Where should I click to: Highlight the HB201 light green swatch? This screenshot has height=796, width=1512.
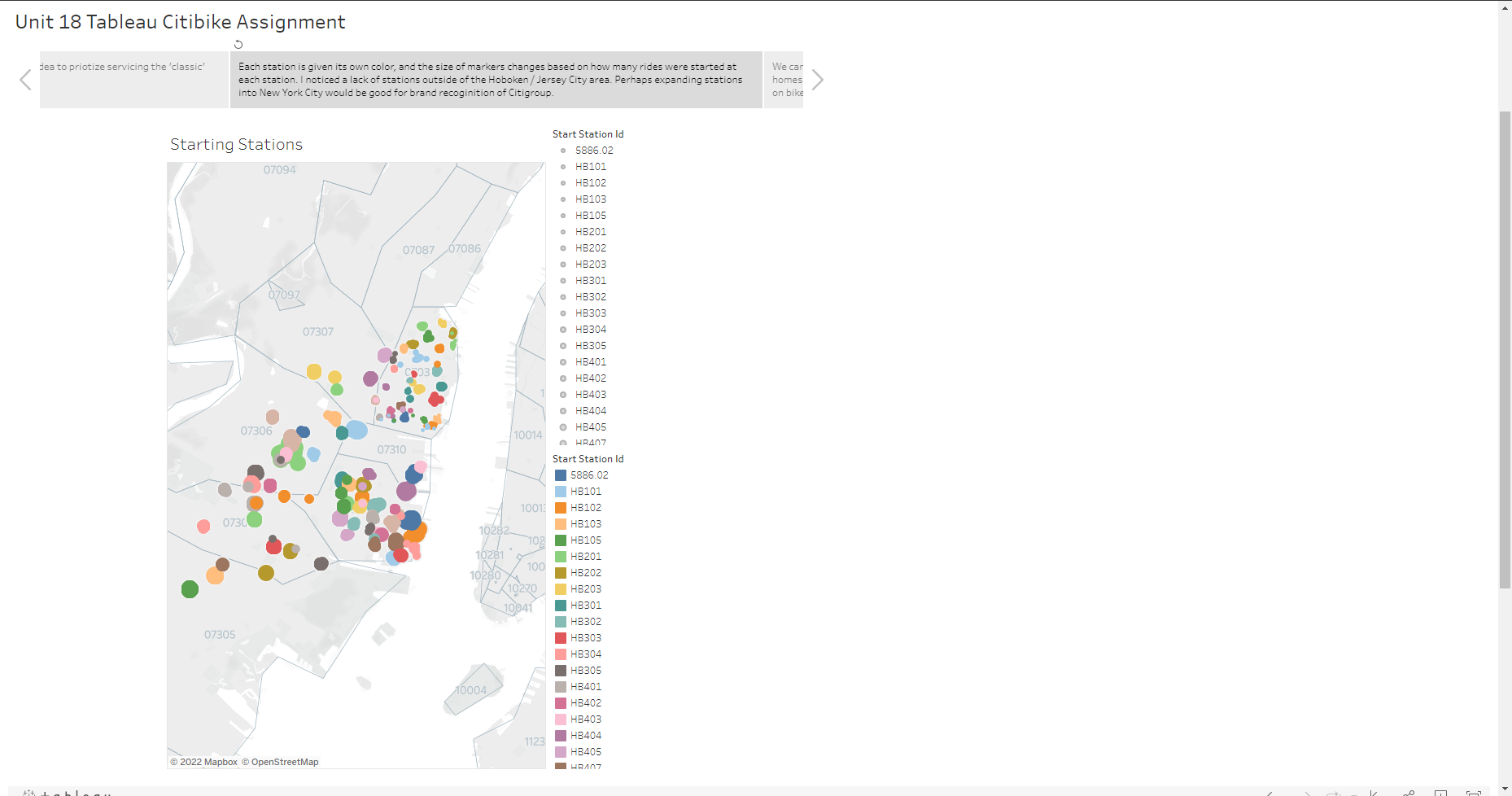(x=561, y=557)
